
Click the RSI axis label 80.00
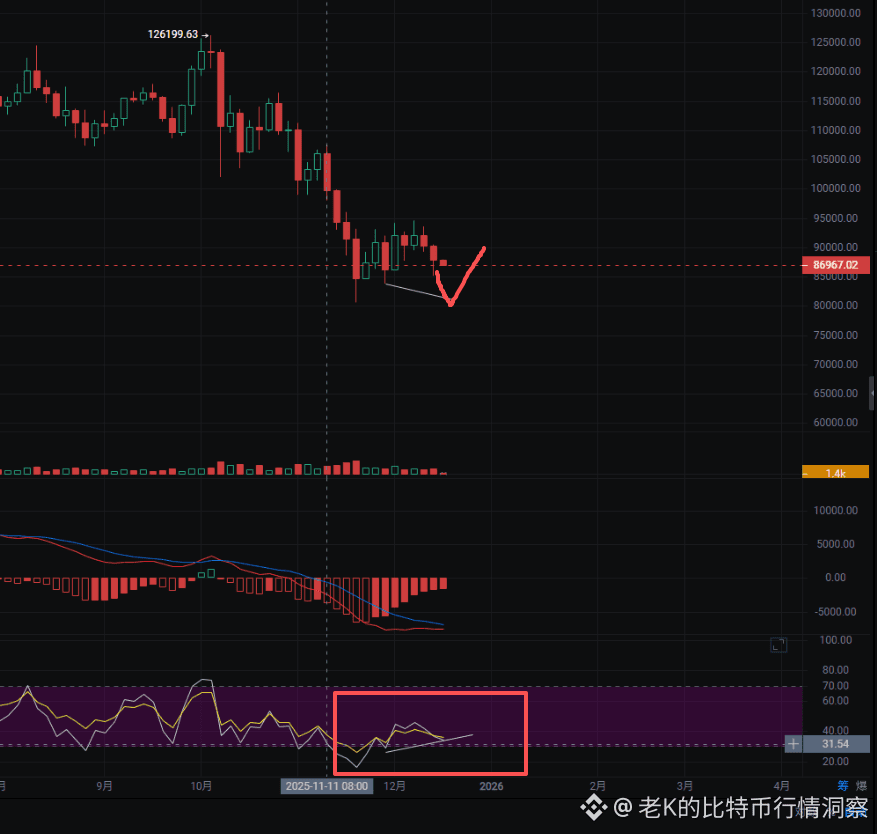pos(836,670)
